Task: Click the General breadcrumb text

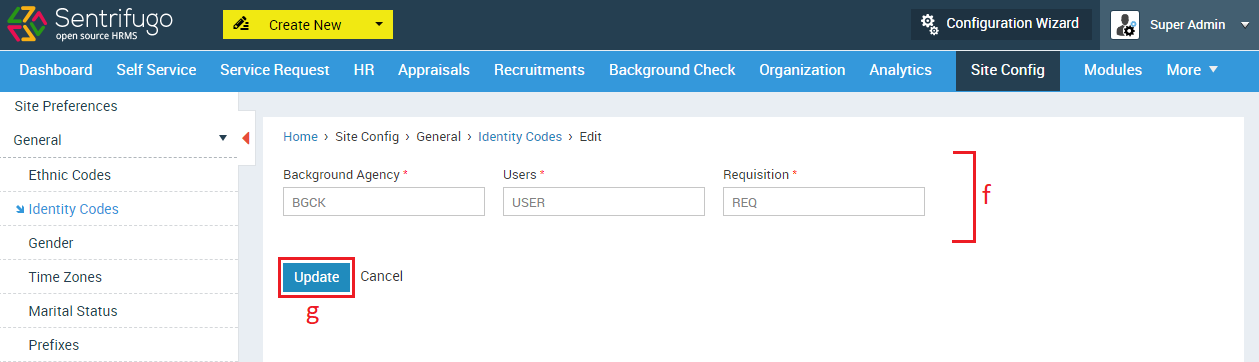Action: (438, 136)
